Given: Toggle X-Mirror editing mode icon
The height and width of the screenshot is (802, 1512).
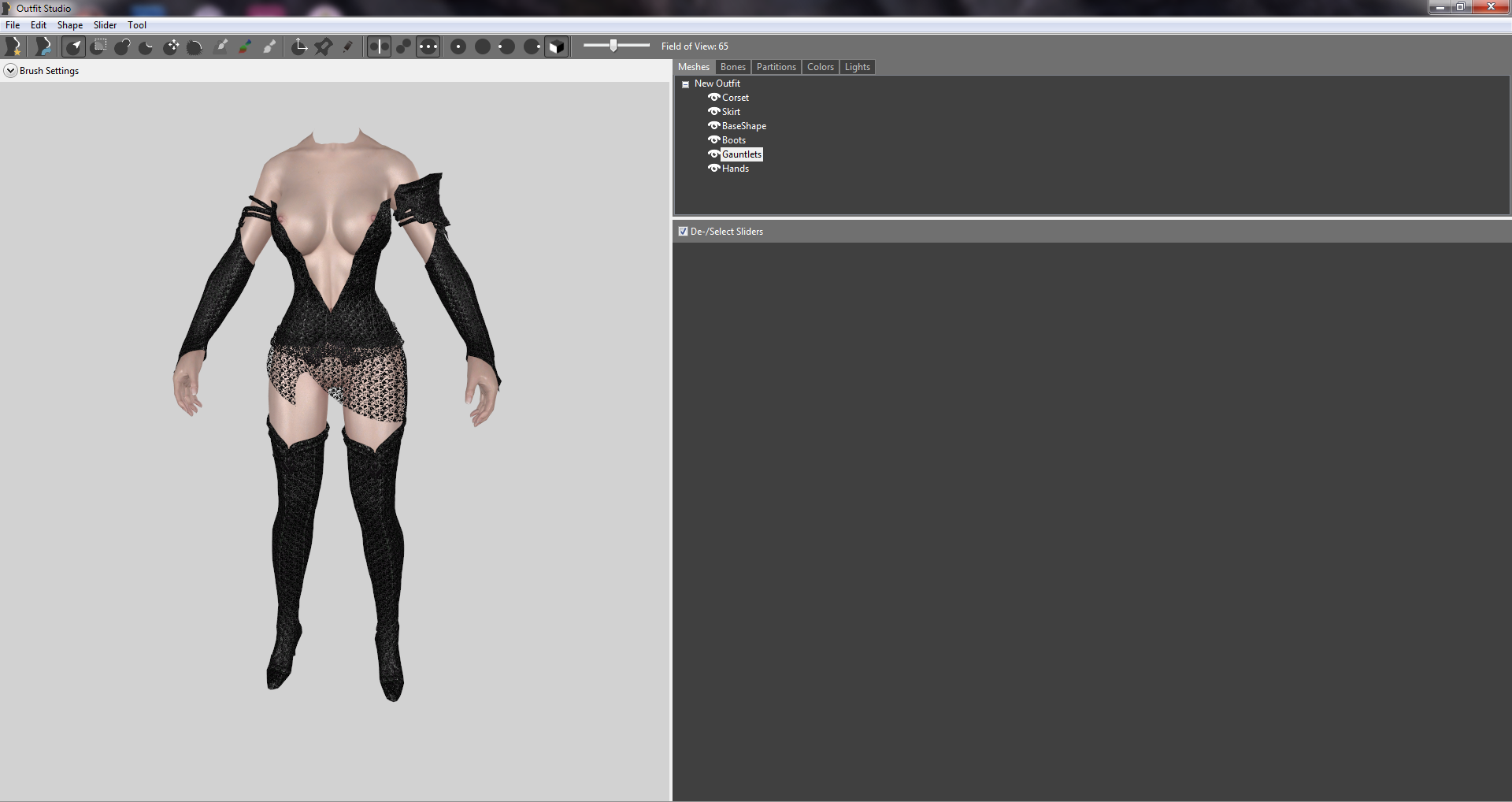Looking at the screenshot, I should [379, 46].
